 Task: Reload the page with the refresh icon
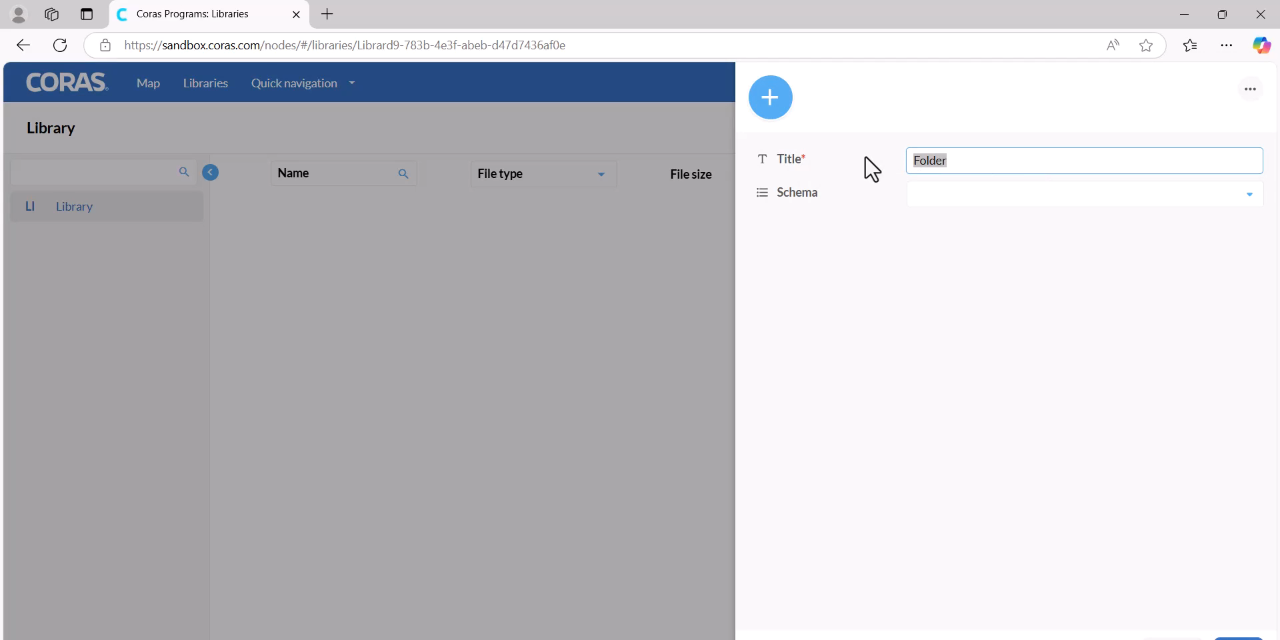60,45
